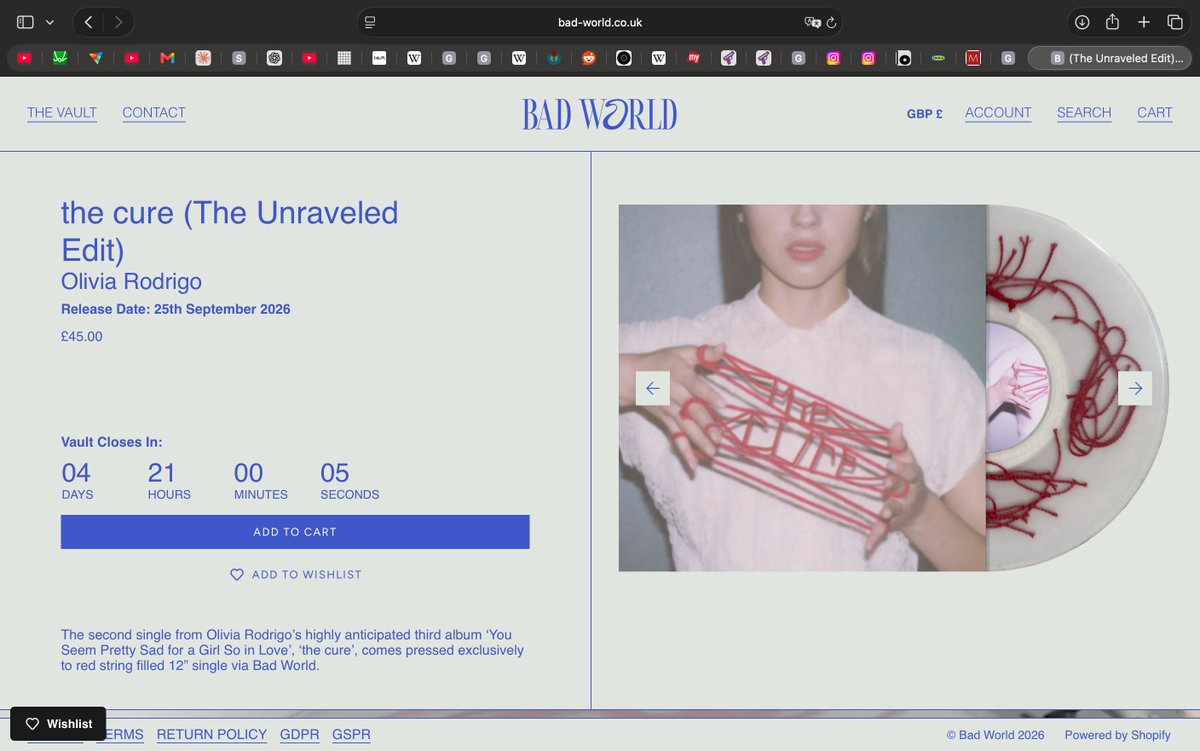Click the ADD TO CART button
The width and height of the screenshot is (1200, 751).
tap(295, 532)
